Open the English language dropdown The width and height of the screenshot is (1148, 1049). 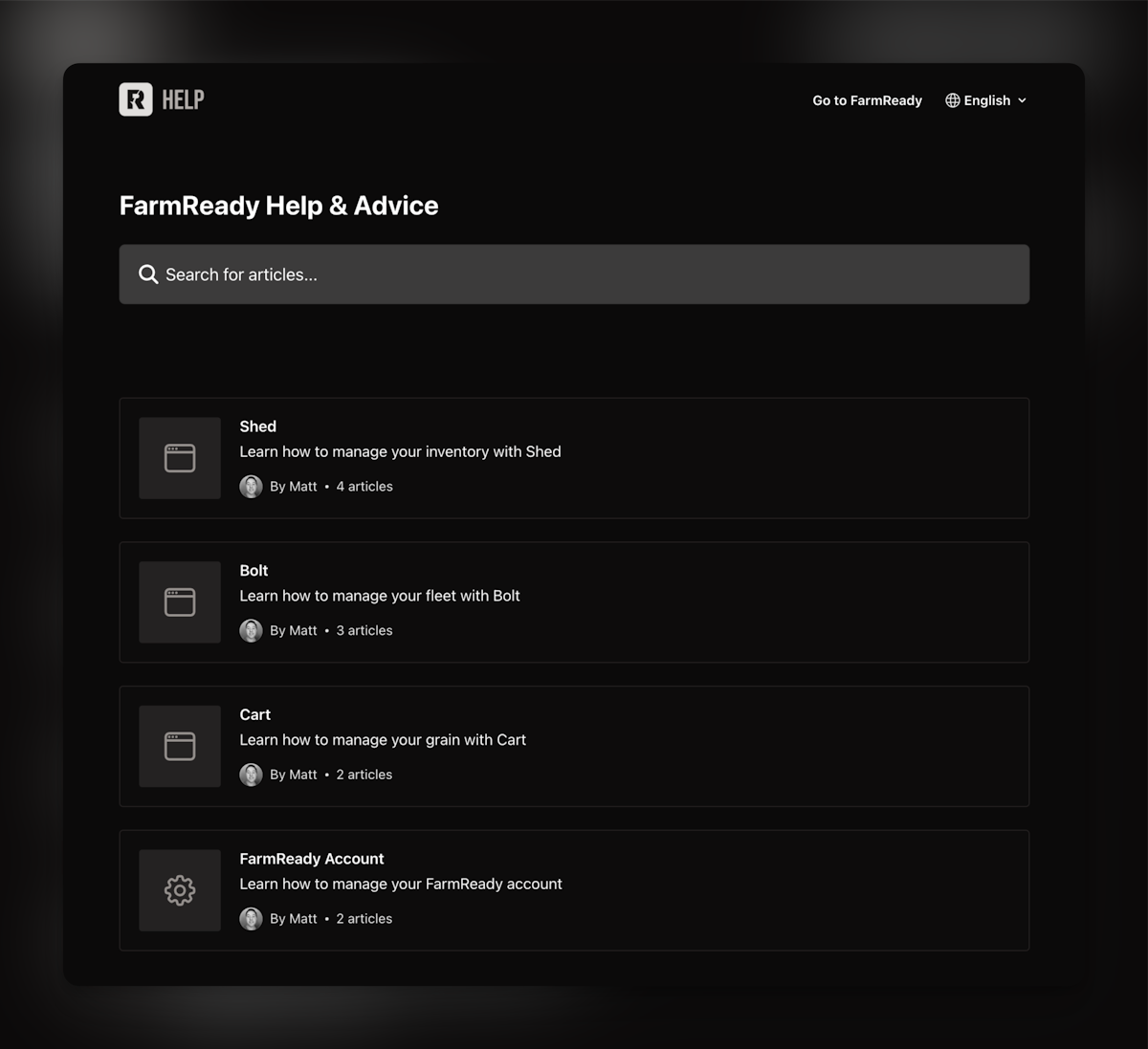(986, 99)
